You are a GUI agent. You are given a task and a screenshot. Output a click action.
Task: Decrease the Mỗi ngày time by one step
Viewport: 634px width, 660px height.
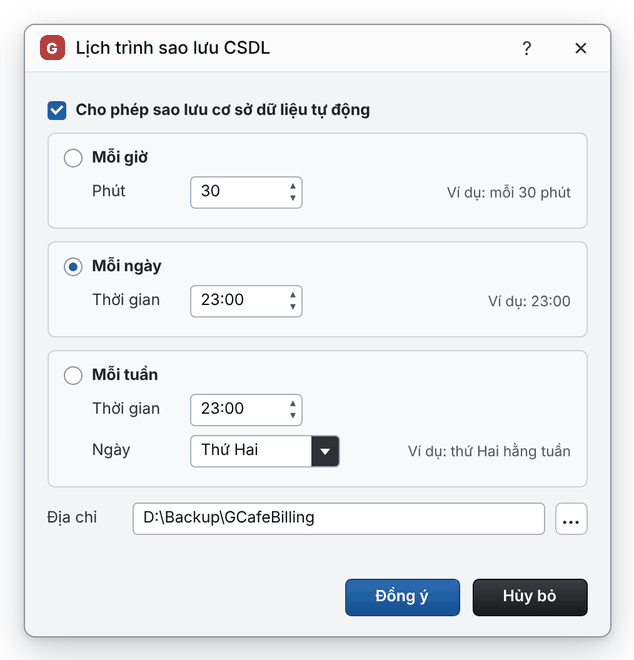[293, 307]
